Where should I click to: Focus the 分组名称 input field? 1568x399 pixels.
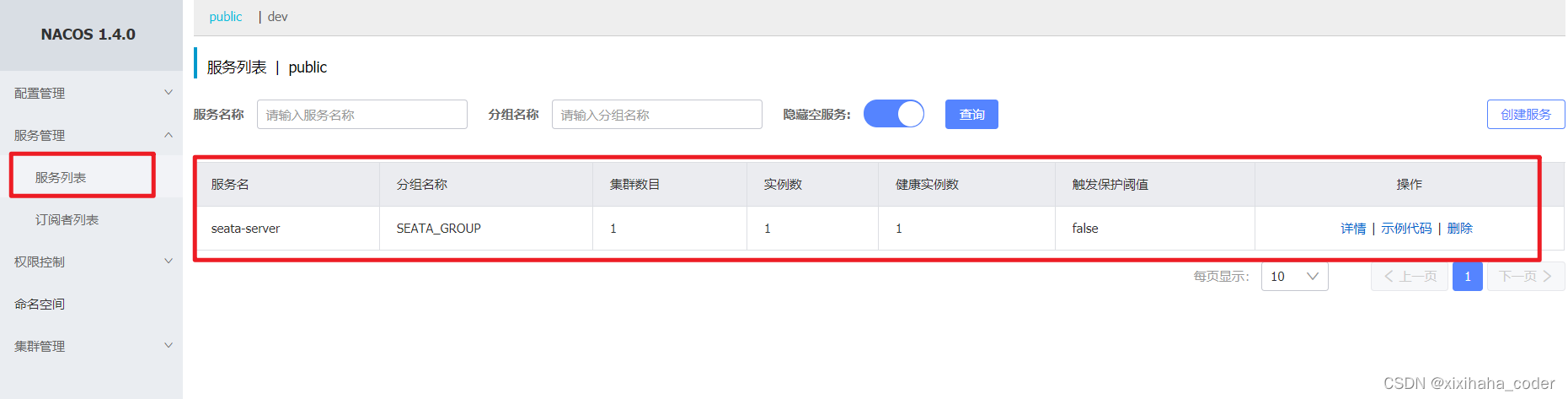(x=657, y=115)
